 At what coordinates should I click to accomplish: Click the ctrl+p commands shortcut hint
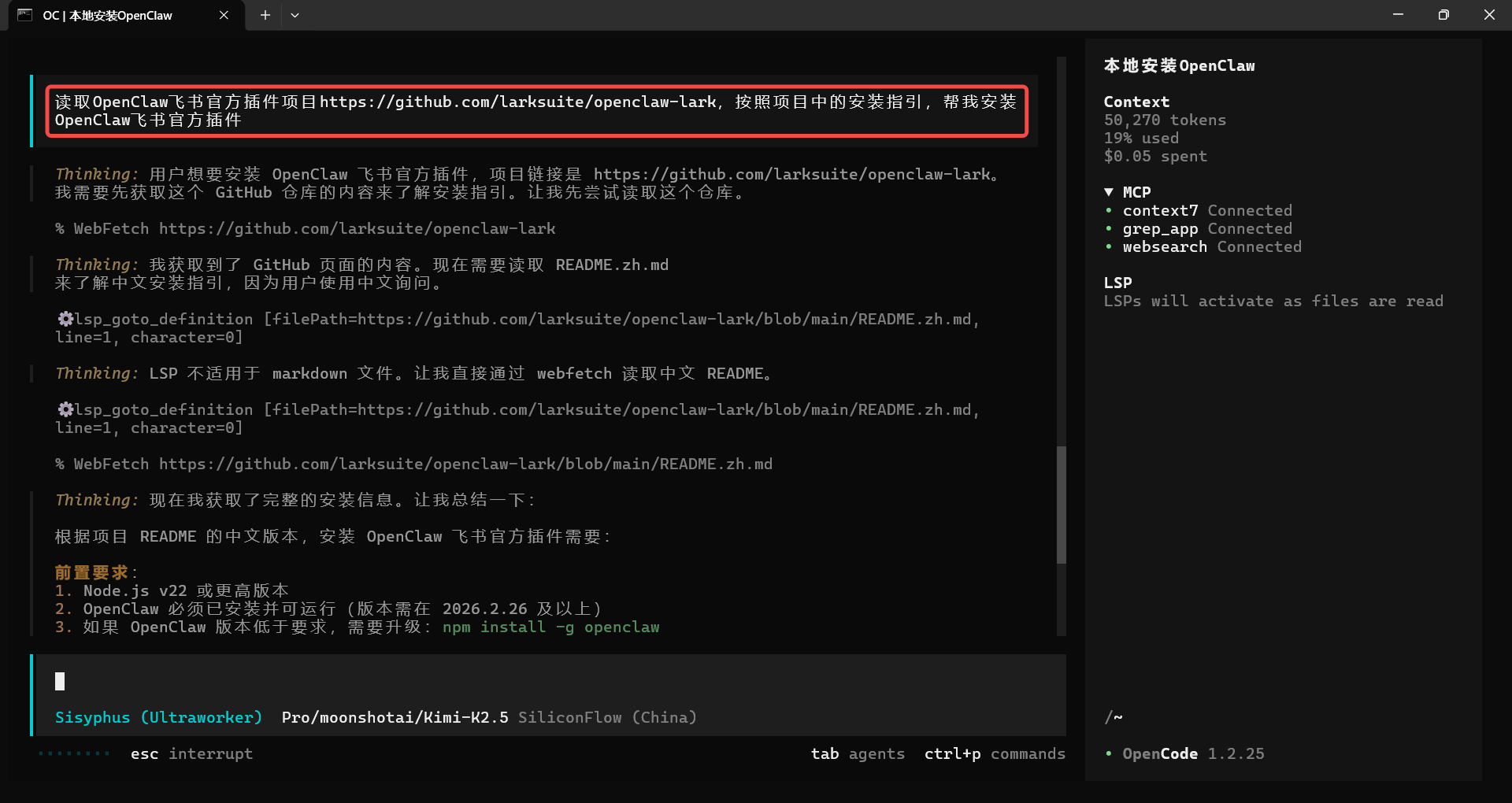pyautogui.click(x=994, y=753)
